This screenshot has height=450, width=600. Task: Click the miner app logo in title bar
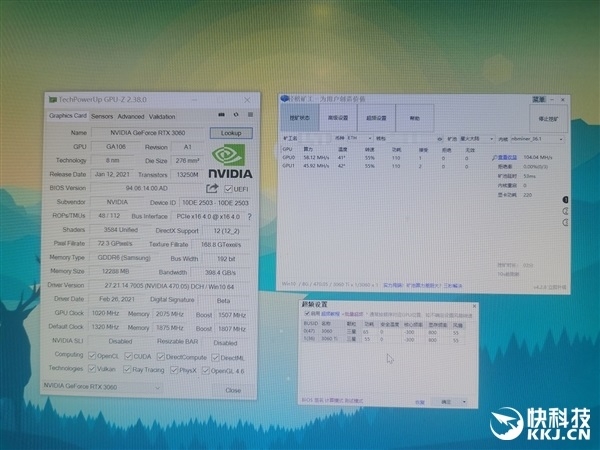pyautogui.click(x=285, y=99)
